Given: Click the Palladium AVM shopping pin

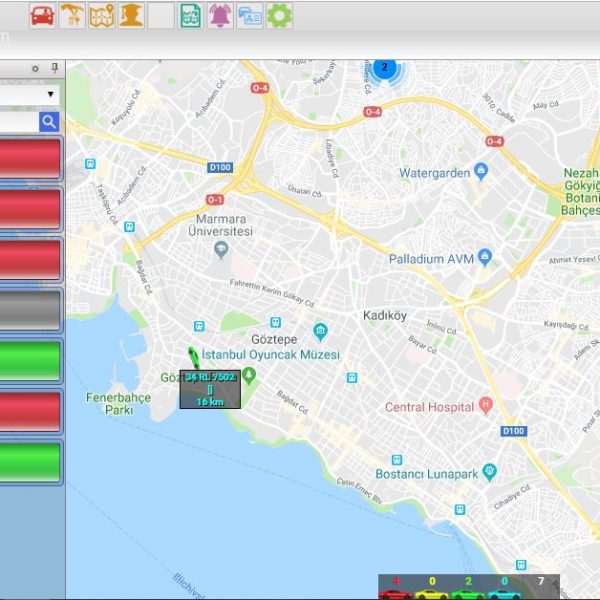Looking at the screenshot, I should (x=485, y=257).
